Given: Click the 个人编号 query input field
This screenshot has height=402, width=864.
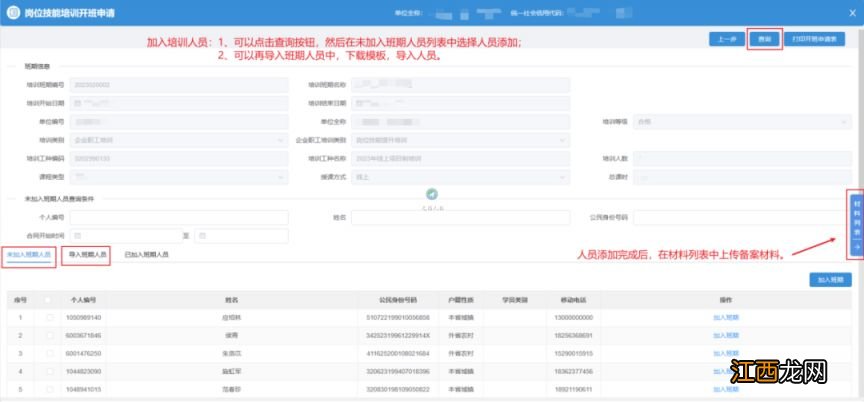Looking at the screenshot, I should 179,218.
